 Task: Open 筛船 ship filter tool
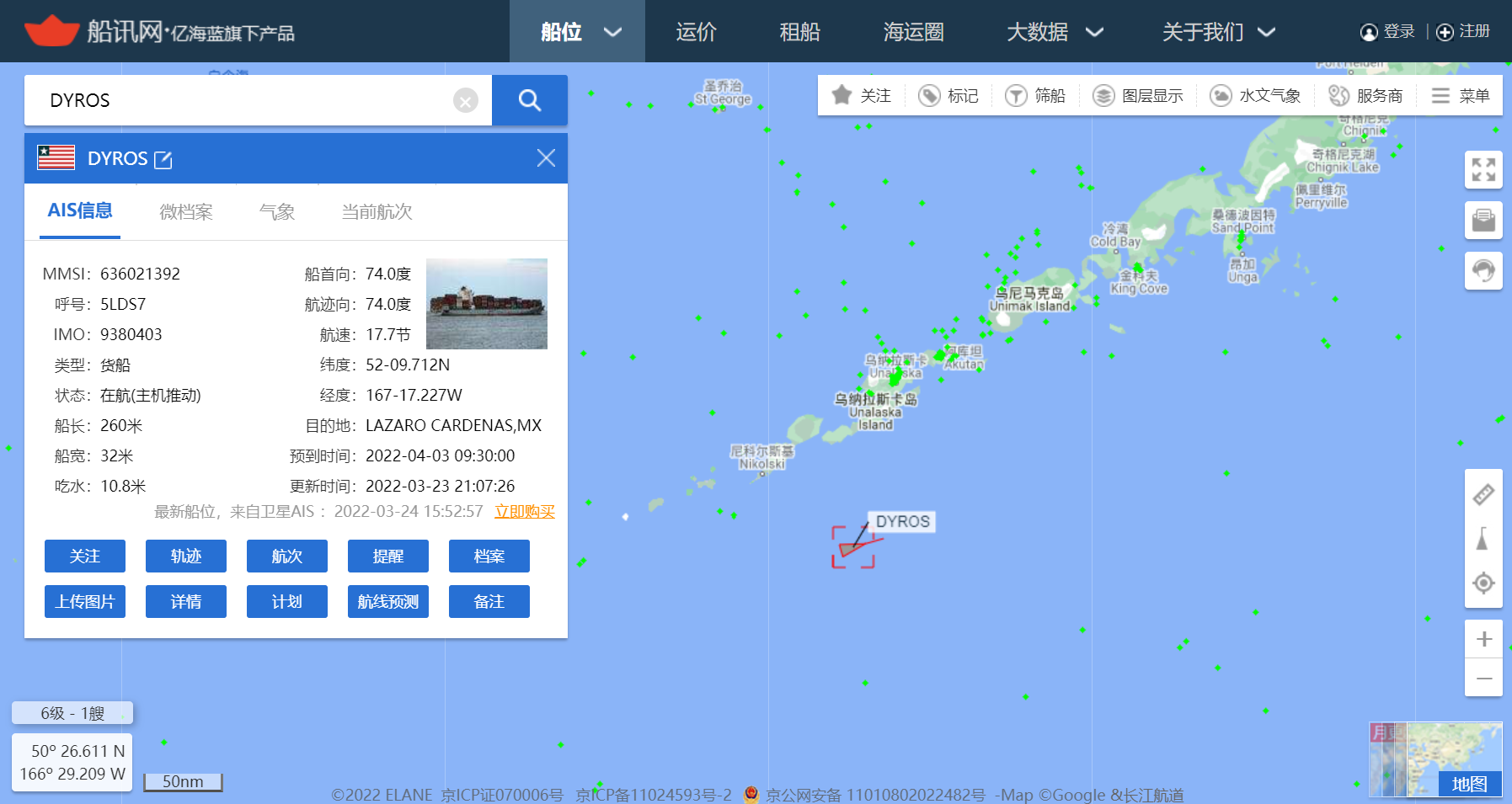point(1036,96)
